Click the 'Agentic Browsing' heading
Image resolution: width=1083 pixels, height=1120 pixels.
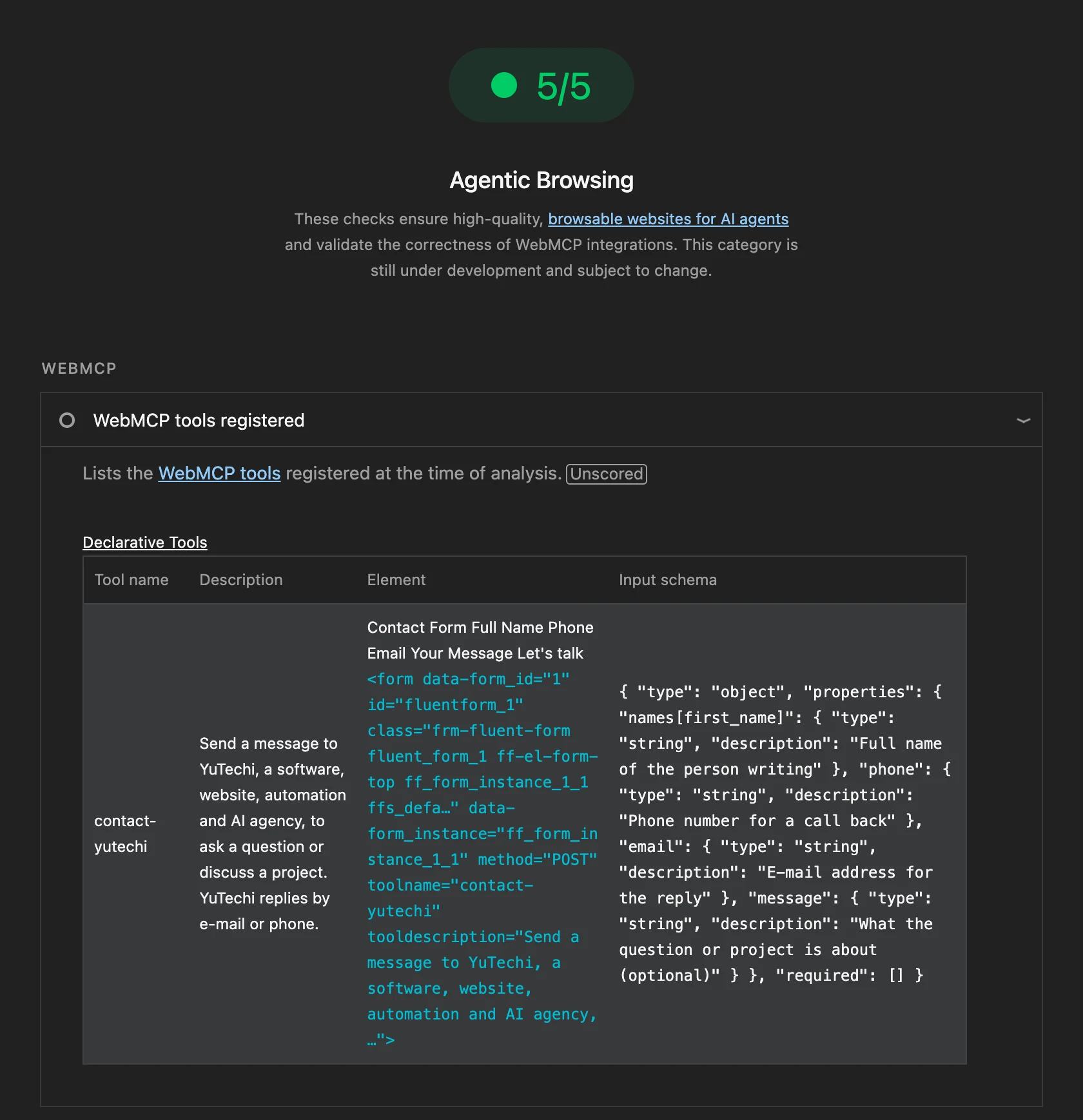point(541,180)
